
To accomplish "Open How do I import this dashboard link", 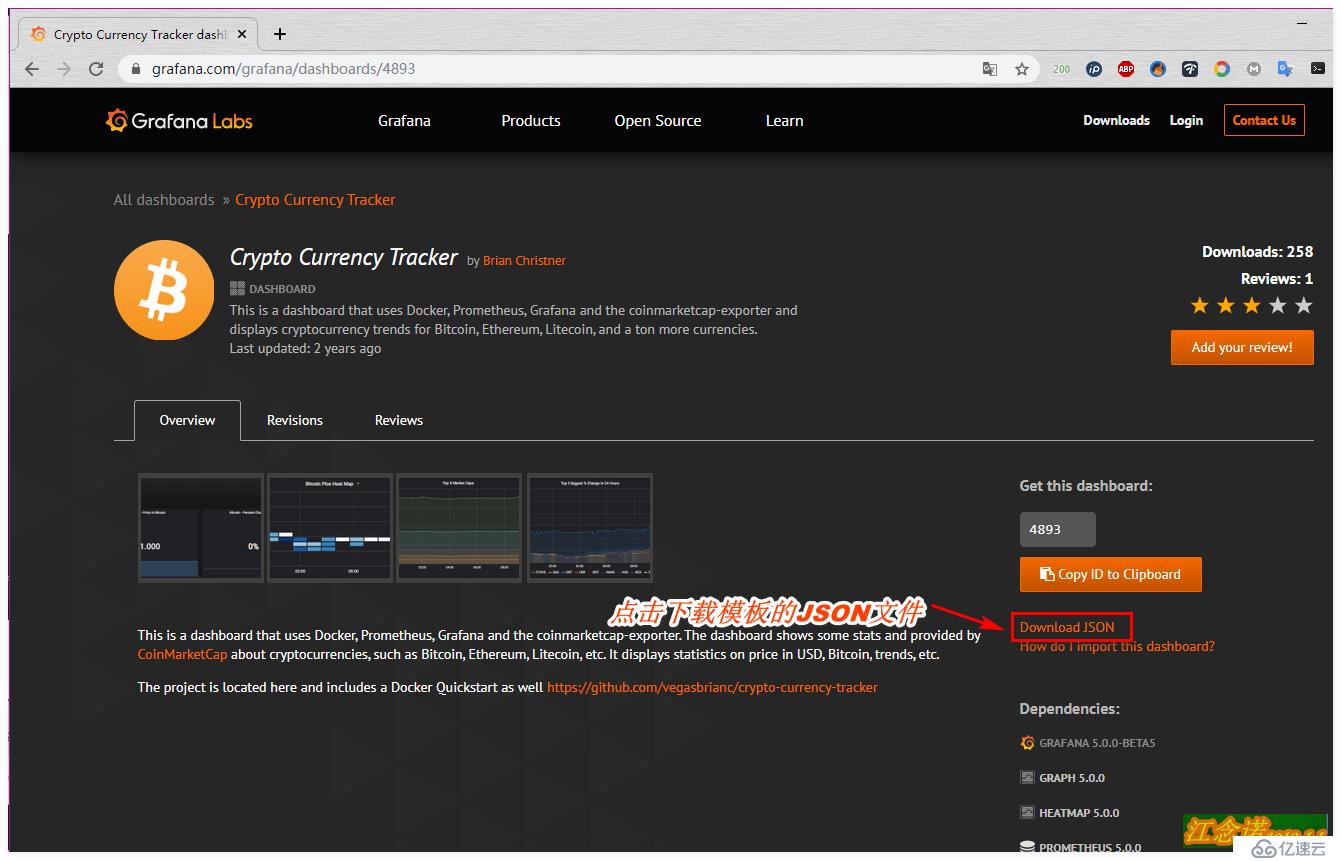I will pos(1117,647).
